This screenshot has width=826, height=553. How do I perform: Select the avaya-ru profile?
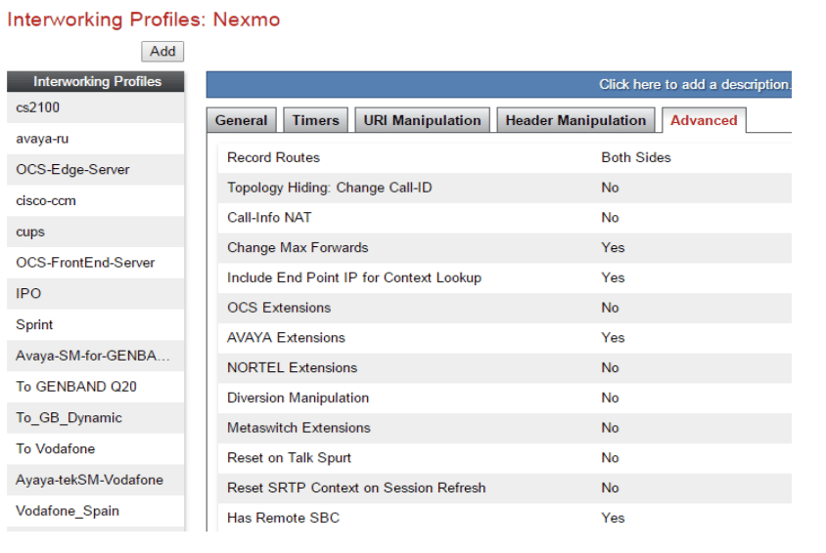pos(95,139)
